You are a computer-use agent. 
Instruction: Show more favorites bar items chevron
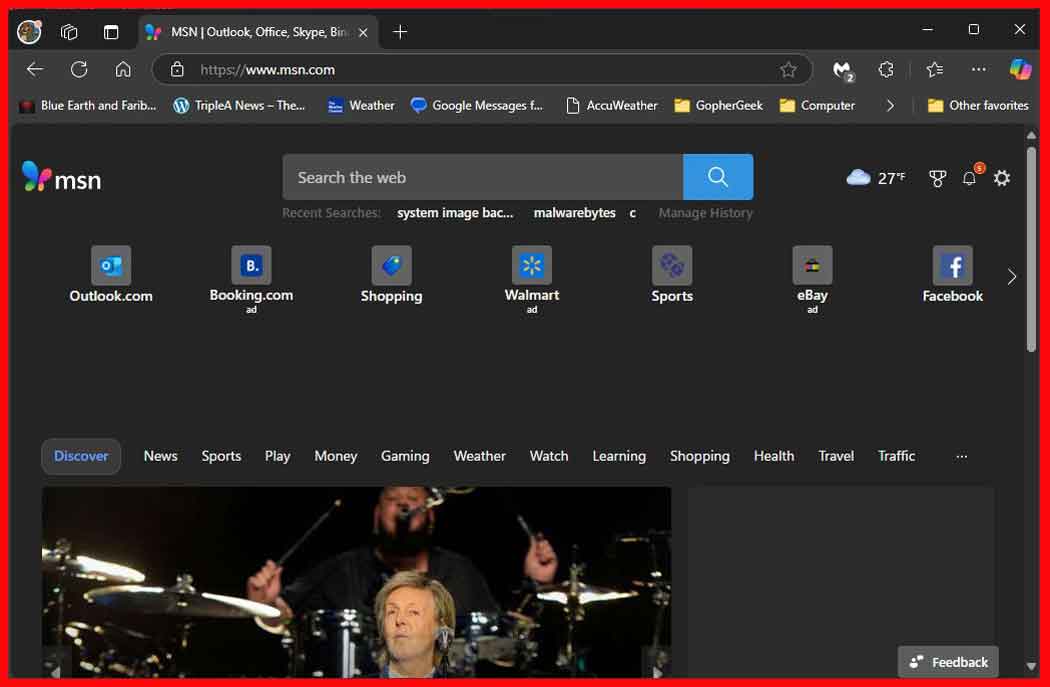click(x=890, y=106)
